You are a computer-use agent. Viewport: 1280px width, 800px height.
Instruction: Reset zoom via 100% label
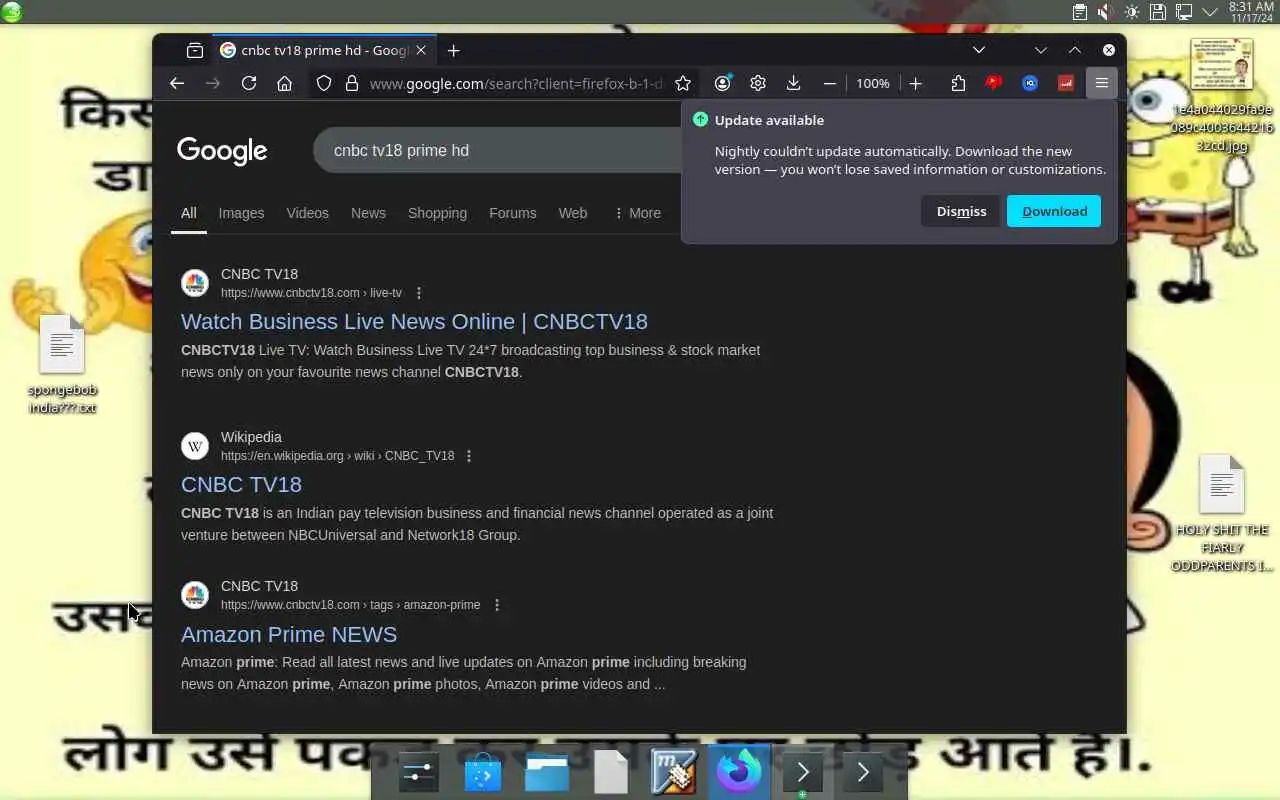[872, 84]
